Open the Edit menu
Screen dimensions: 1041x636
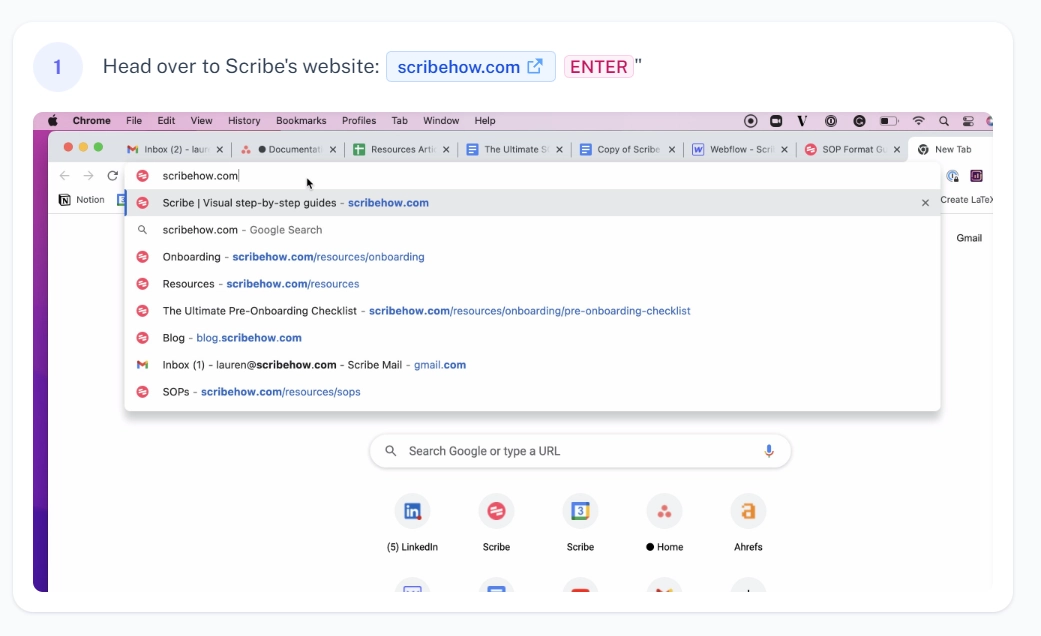[x=166, y=121]
